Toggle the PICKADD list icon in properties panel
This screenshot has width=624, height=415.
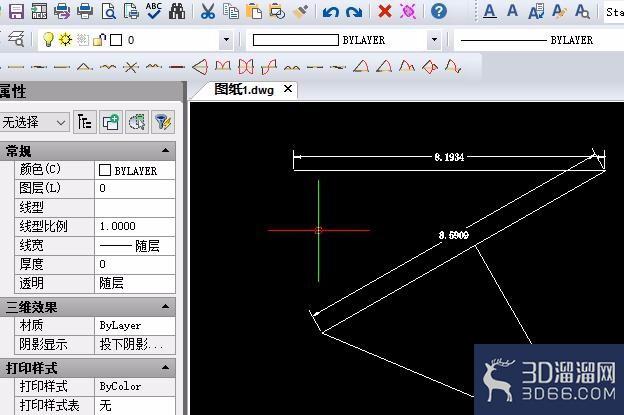[x=84, y=122]
